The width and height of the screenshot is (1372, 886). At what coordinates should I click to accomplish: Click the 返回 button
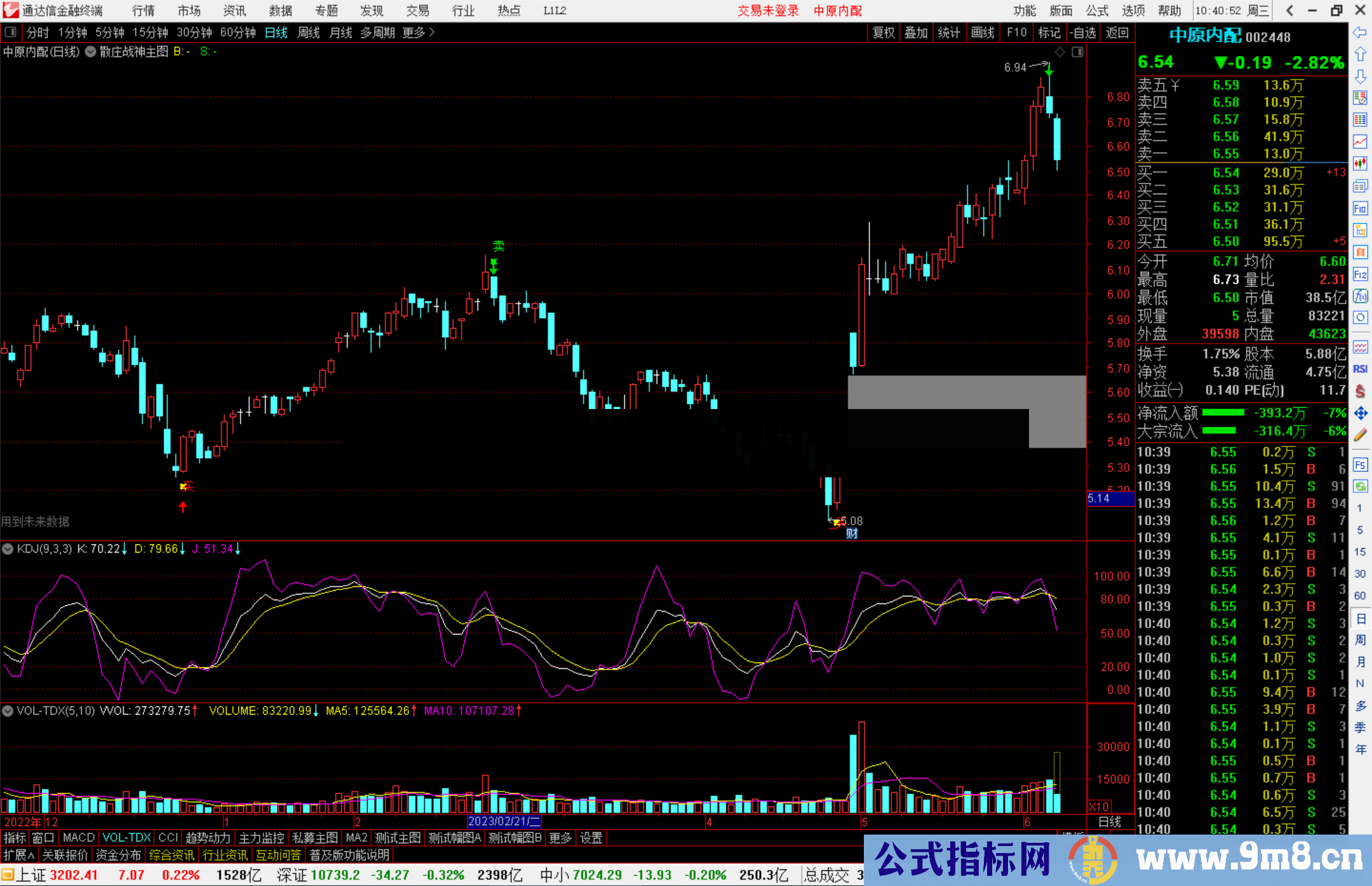(x=1117, y=32)
